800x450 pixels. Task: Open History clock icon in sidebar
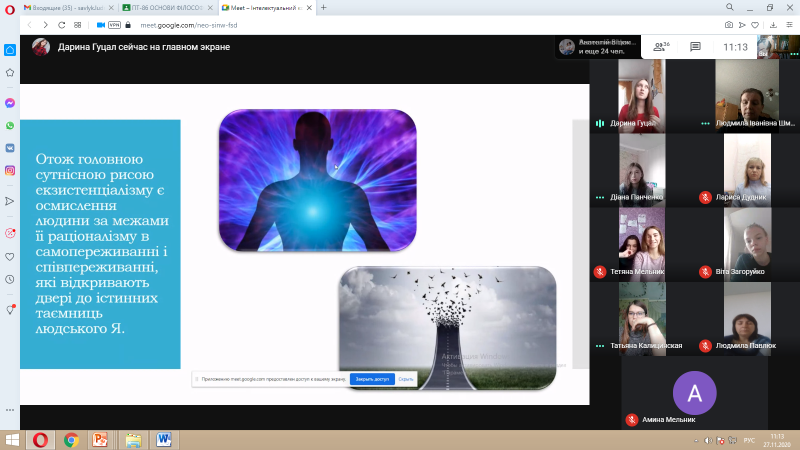click(x=10, y=280)
